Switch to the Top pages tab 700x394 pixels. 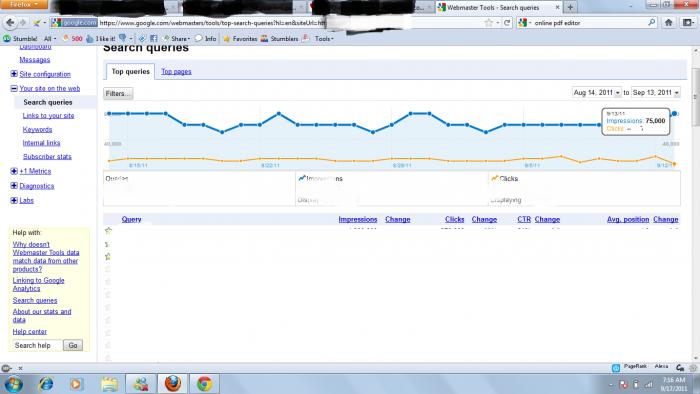[x=176, y=71]
